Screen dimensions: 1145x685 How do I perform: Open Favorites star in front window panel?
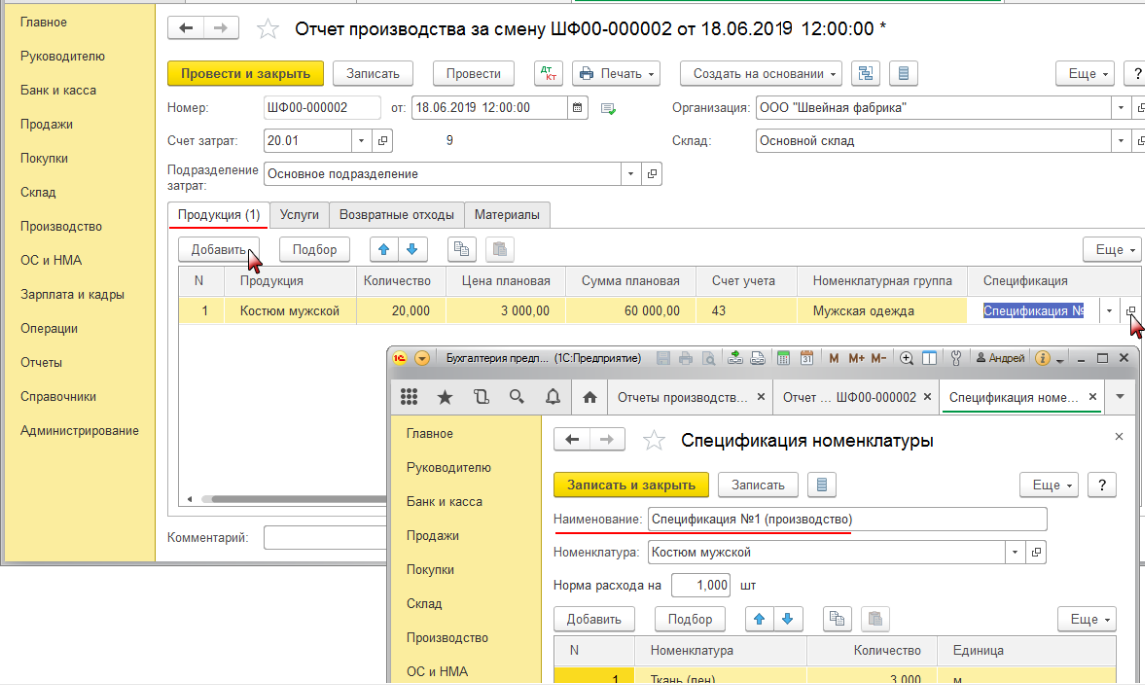445,397
